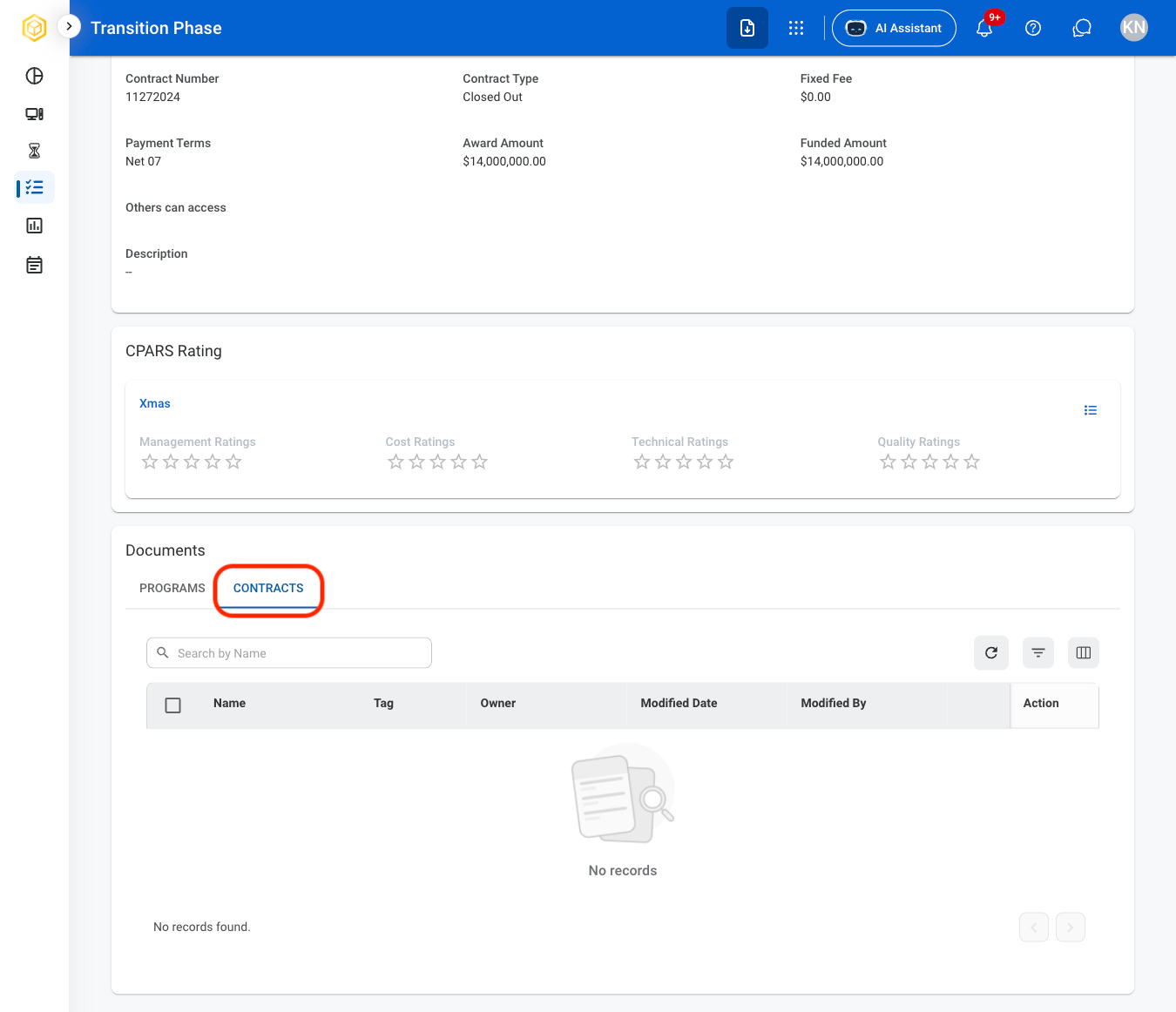Sort documents by Owner column
The width and height of the screenshot is (1176, 1012).
[498, 703]
